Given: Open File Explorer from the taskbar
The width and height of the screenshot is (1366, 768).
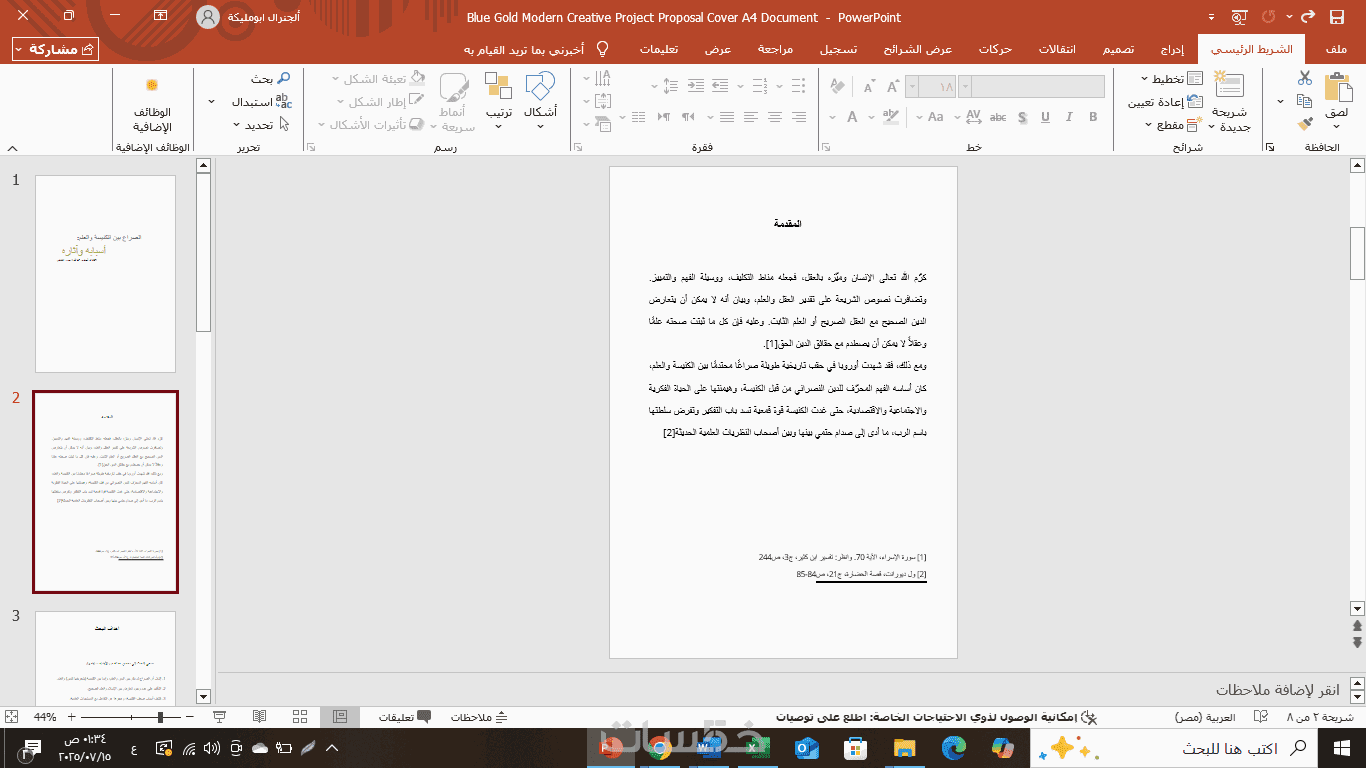Looking at the screenshot, I should tap(905, 748).
